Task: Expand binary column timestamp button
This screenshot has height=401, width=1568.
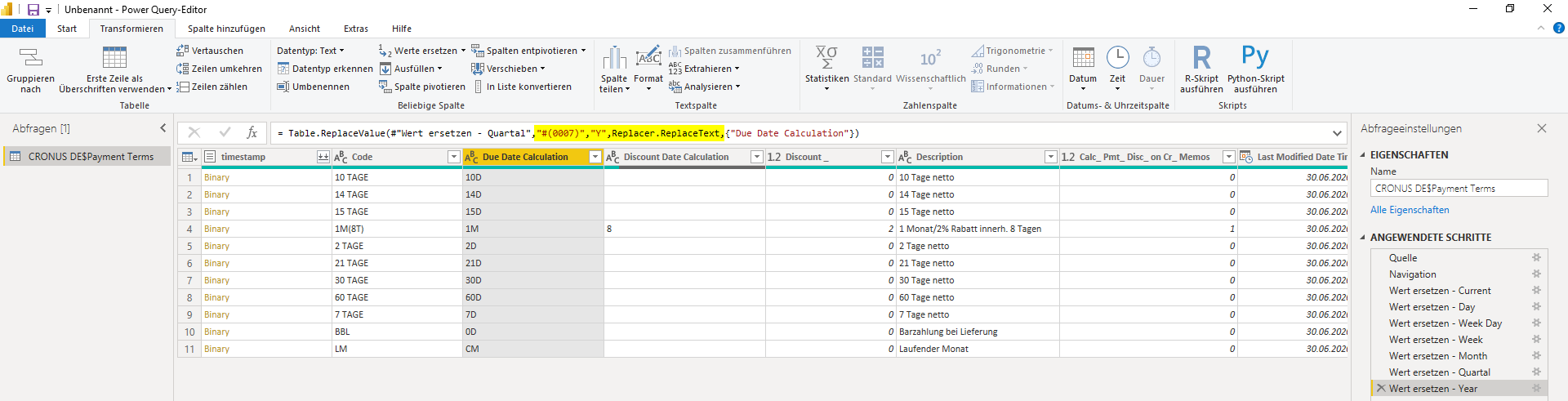Action: point(323,157)
